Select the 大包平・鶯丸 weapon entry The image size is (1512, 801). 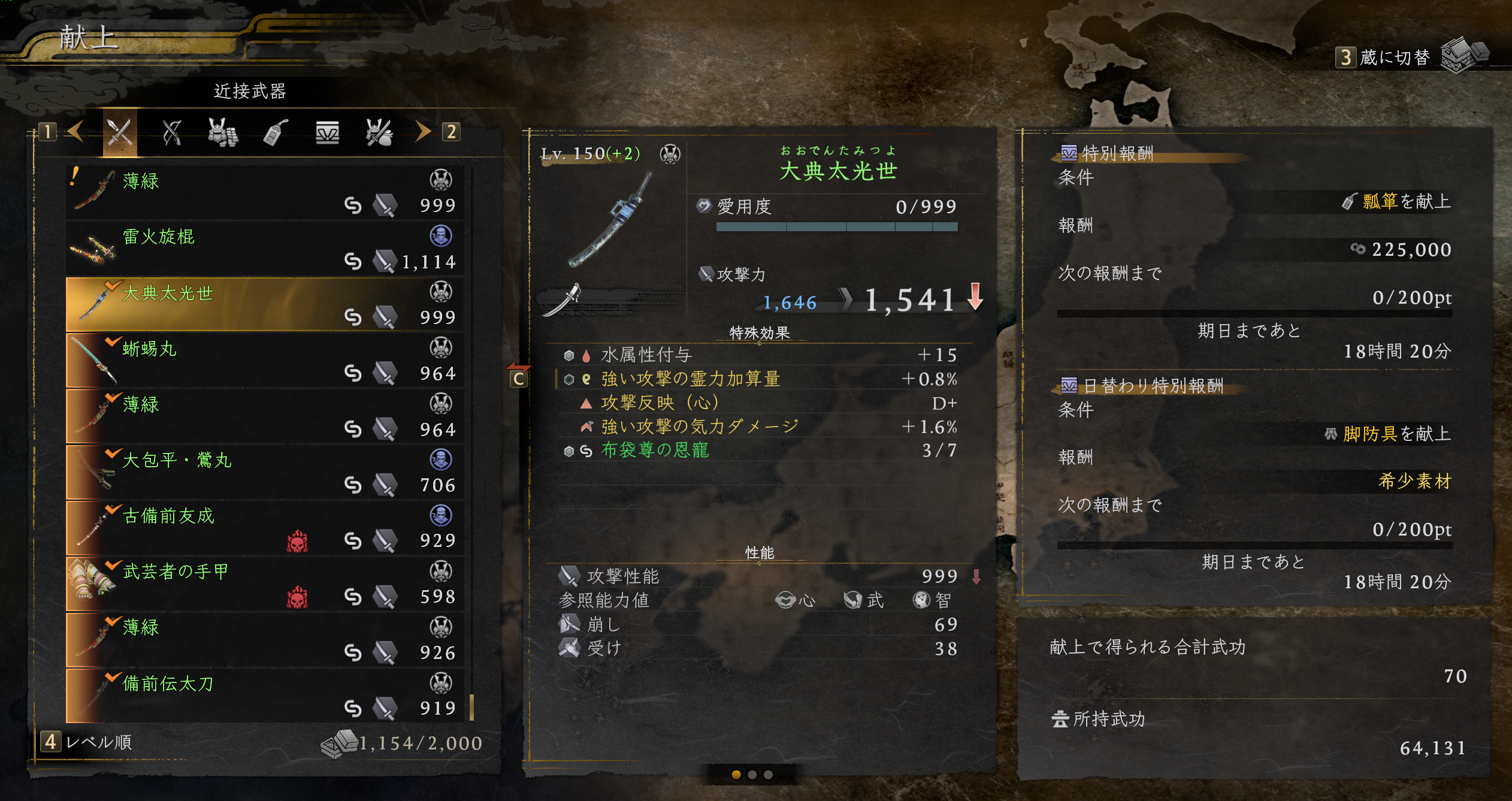(265, 472)
